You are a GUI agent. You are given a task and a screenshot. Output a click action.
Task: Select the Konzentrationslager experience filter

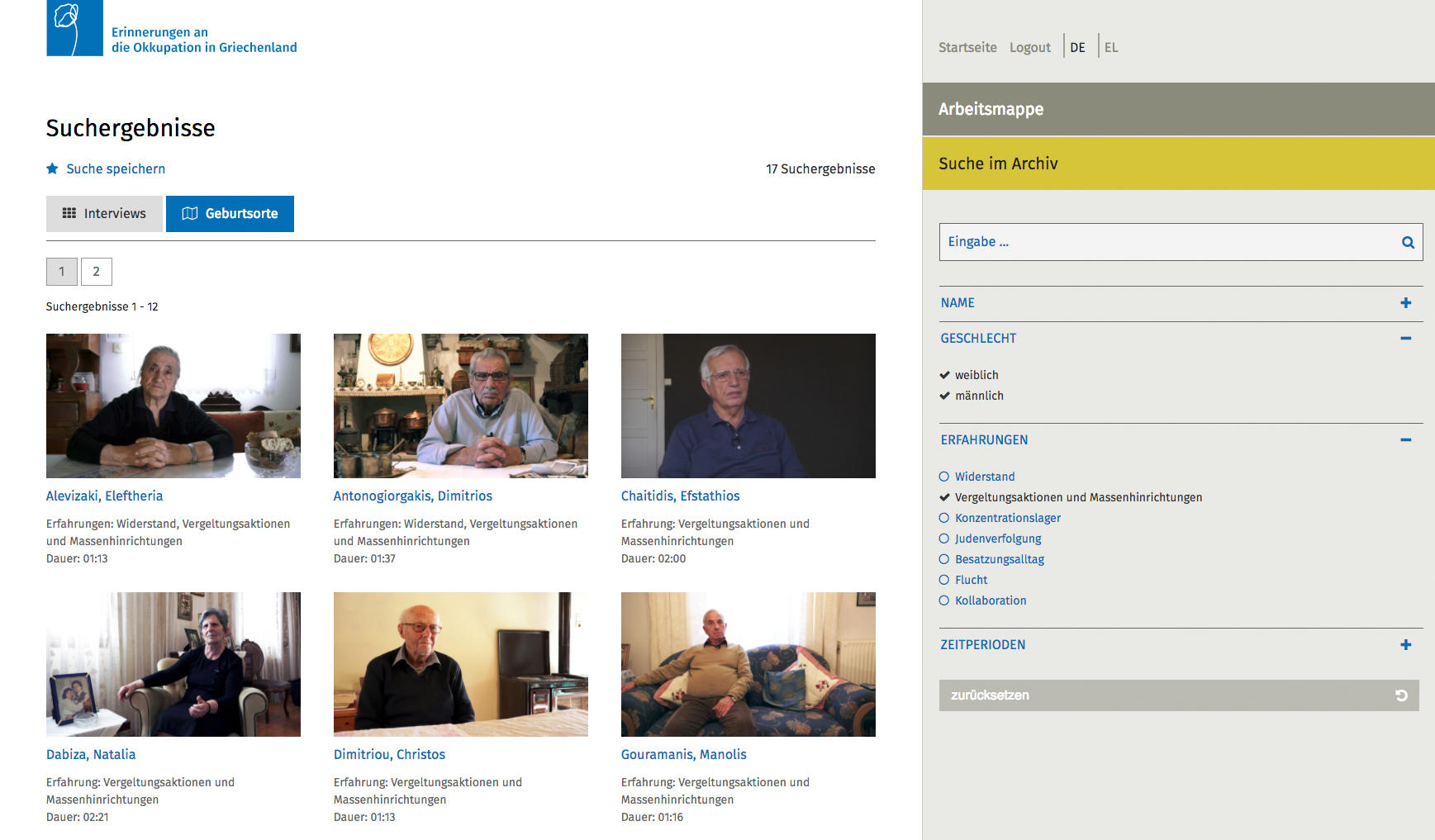[944, 518]
